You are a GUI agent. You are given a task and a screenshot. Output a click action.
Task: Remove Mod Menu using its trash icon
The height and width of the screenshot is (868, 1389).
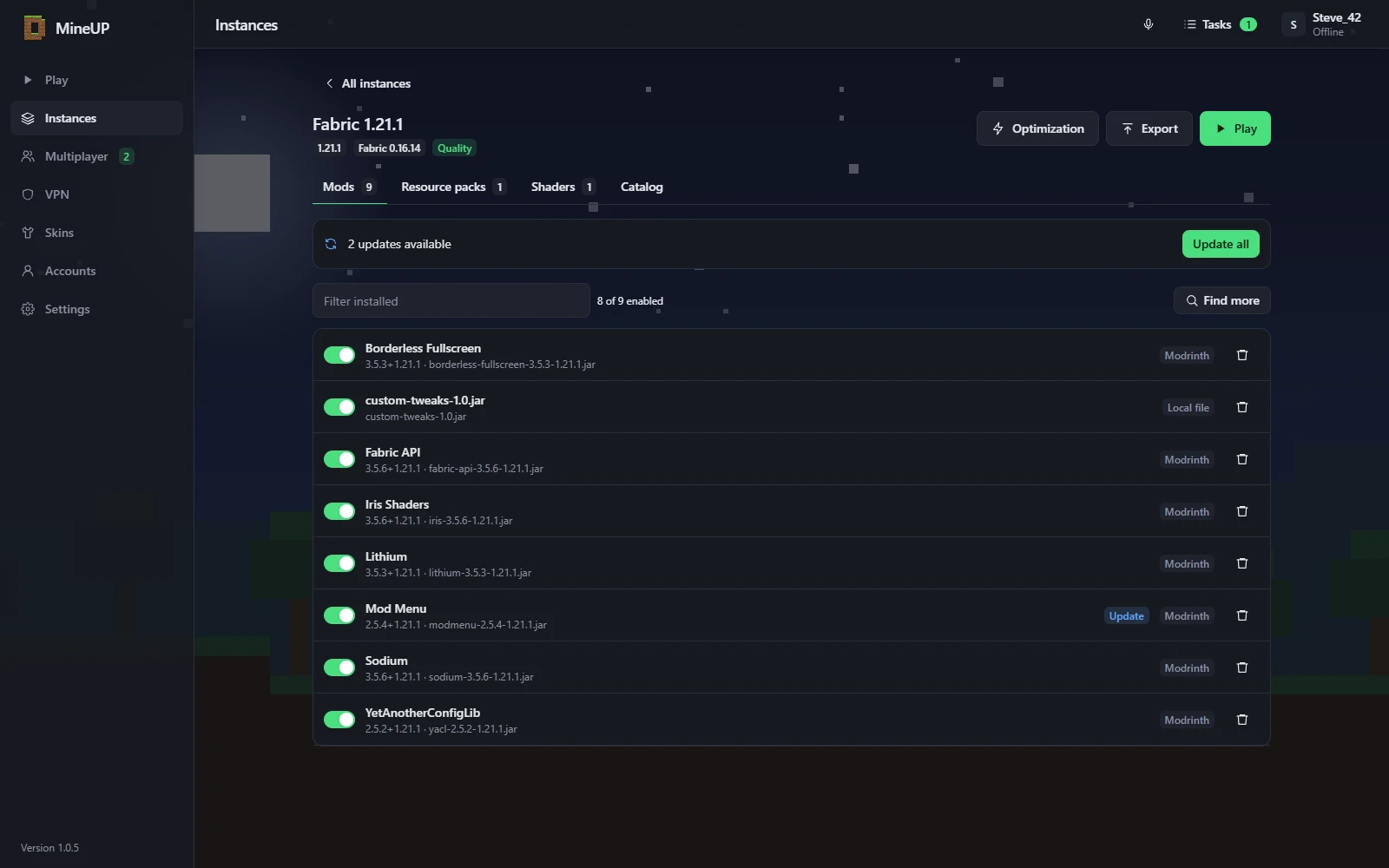point(1242,615)
